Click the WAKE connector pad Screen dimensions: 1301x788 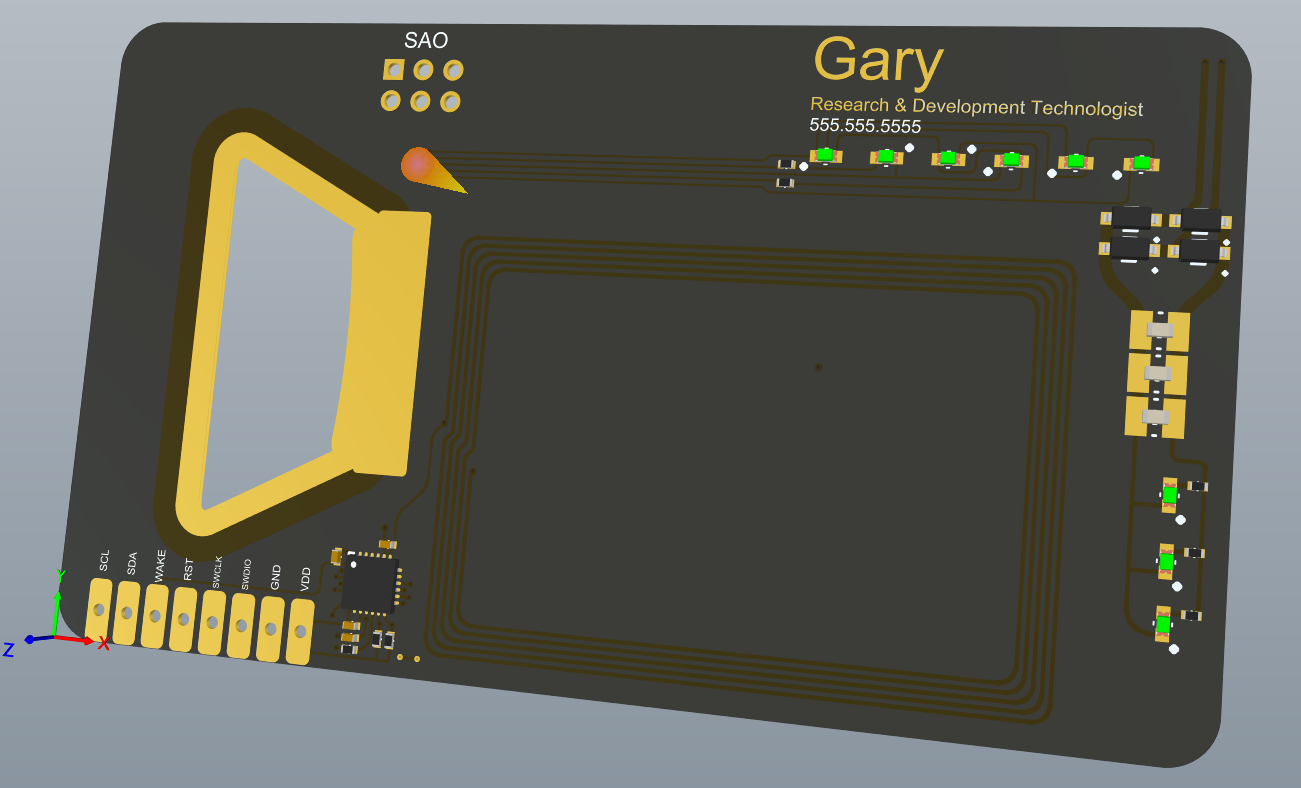point(155,617)
